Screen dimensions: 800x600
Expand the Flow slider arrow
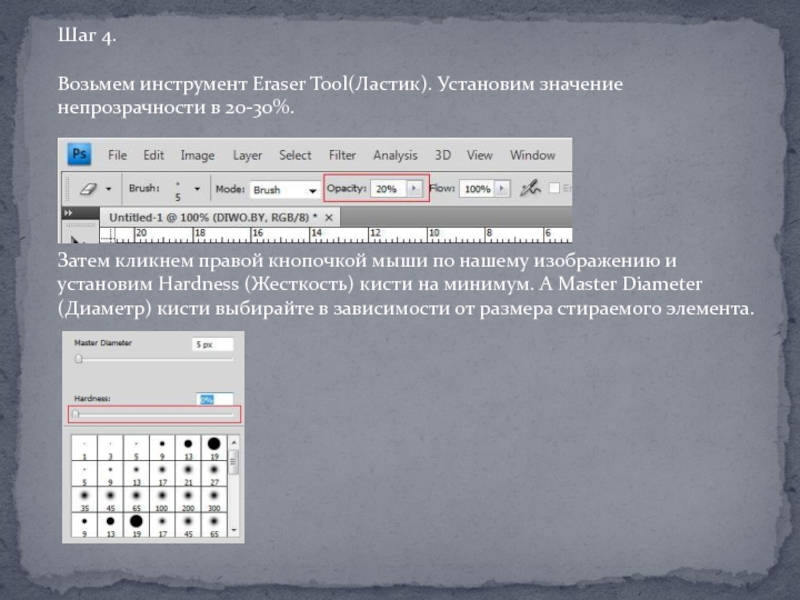(x=502, y=188)
